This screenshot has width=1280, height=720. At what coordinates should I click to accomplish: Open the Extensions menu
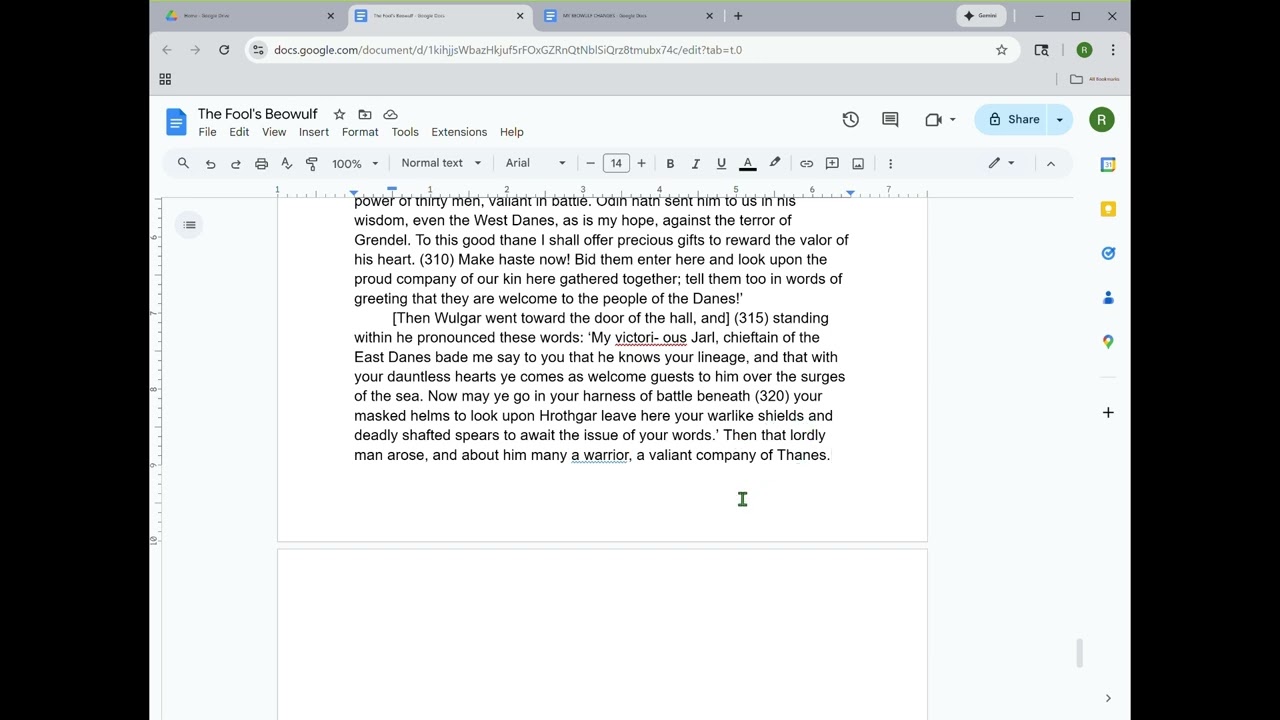click(x=459, y=132)
